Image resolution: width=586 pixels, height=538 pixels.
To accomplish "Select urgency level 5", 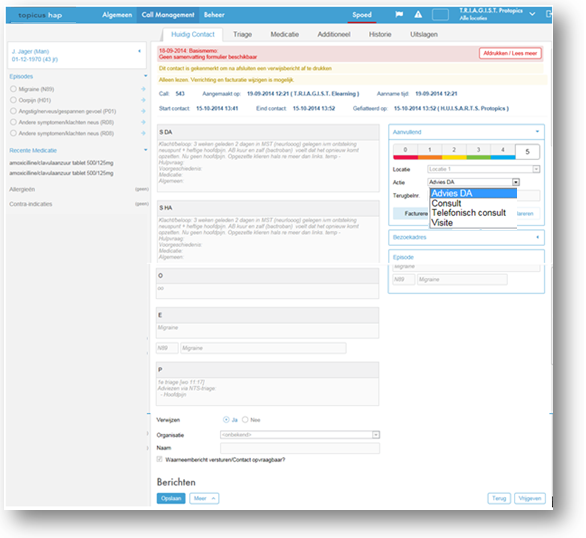I will coord(527,152).
